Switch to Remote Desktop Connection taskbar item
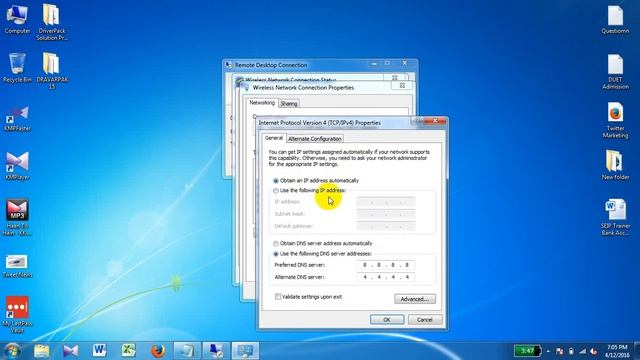640x360 pixels. [216, 351]
